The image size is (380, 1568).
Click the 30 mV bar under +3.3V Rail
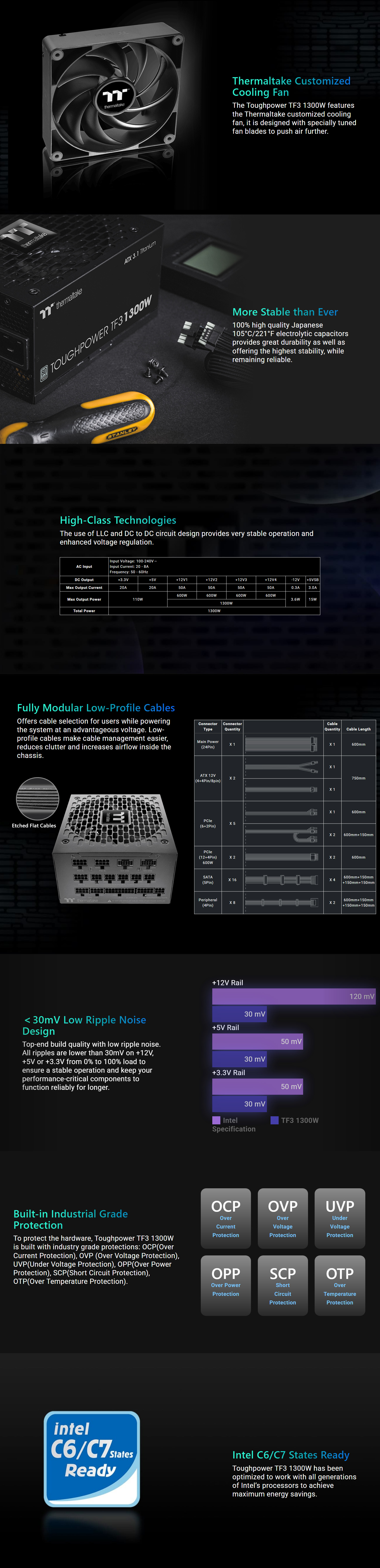[239, 1104]
